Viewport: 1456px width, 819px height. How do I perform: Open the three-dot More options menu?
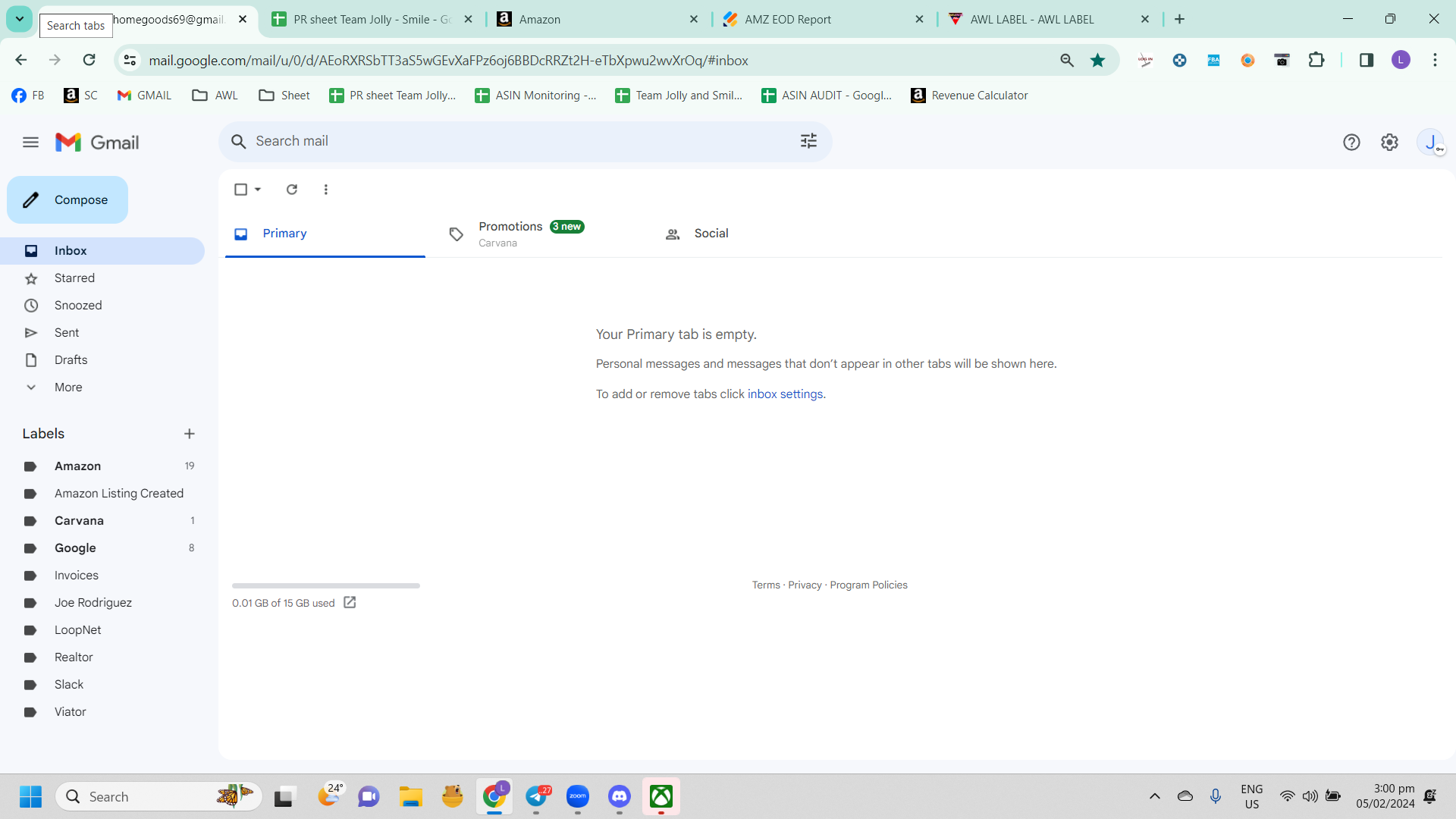coord(326,190)
